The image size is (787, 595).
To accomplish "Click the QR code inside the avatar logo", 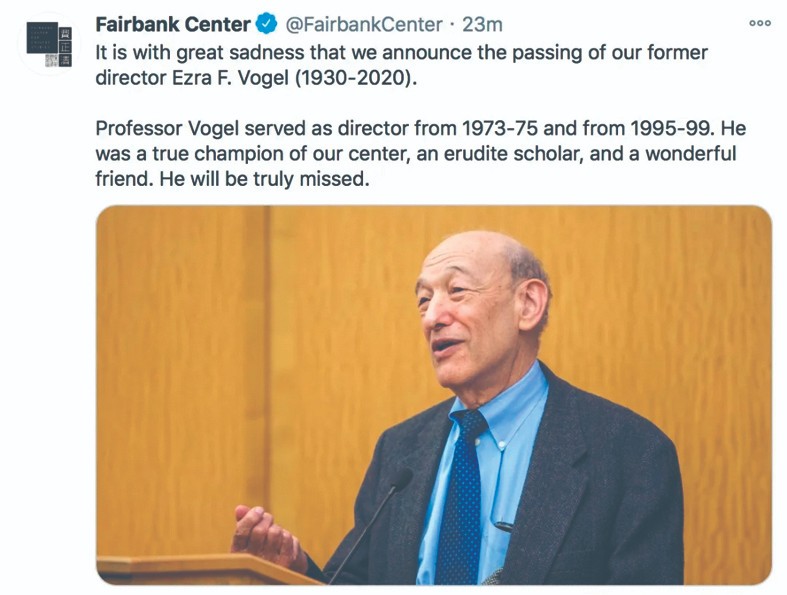I will (x=51, y=61).
